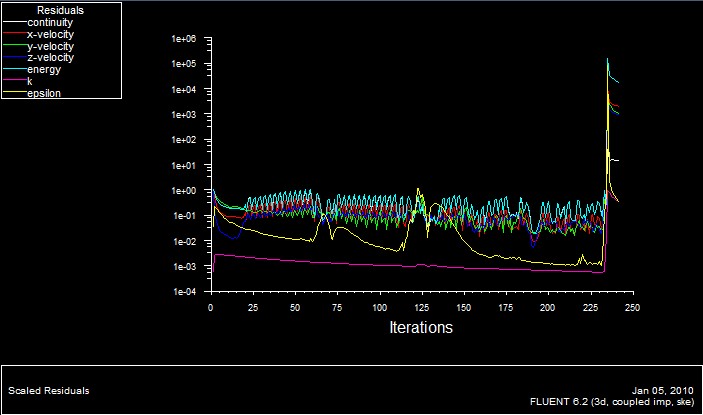
Task: Click the FLUENT 6.2 version text
Action: tap(612, 402)
